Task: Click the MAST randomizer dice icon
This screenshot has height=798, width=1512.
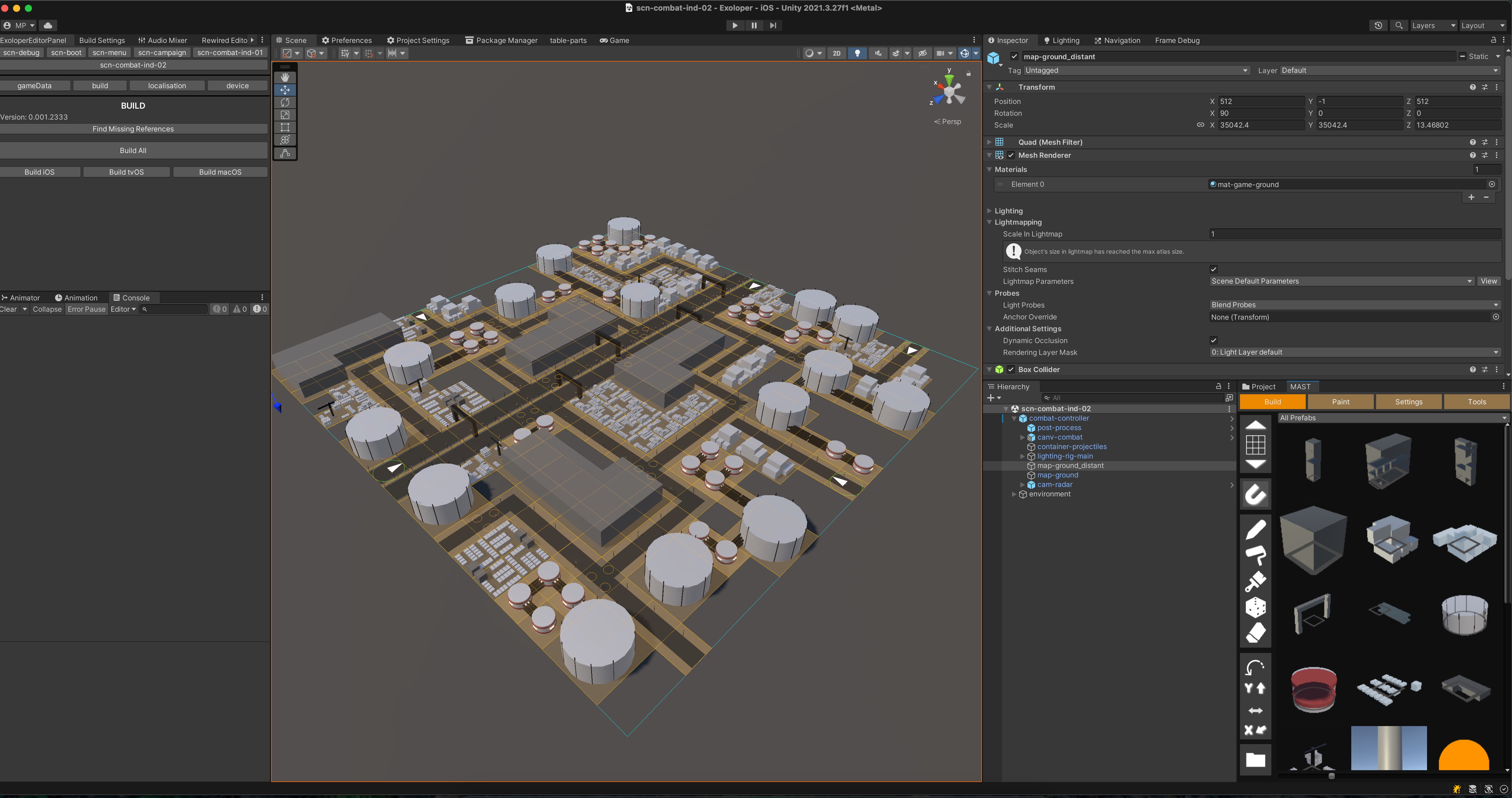Action: [1255, 607]
